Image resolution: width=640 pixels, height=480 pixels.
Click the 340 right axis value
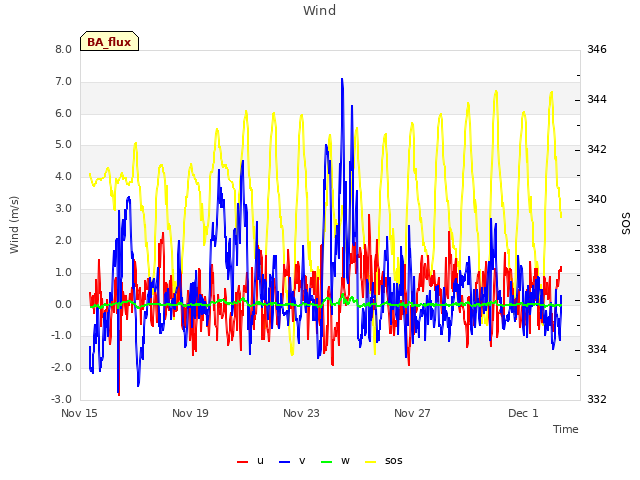point(597,199)
